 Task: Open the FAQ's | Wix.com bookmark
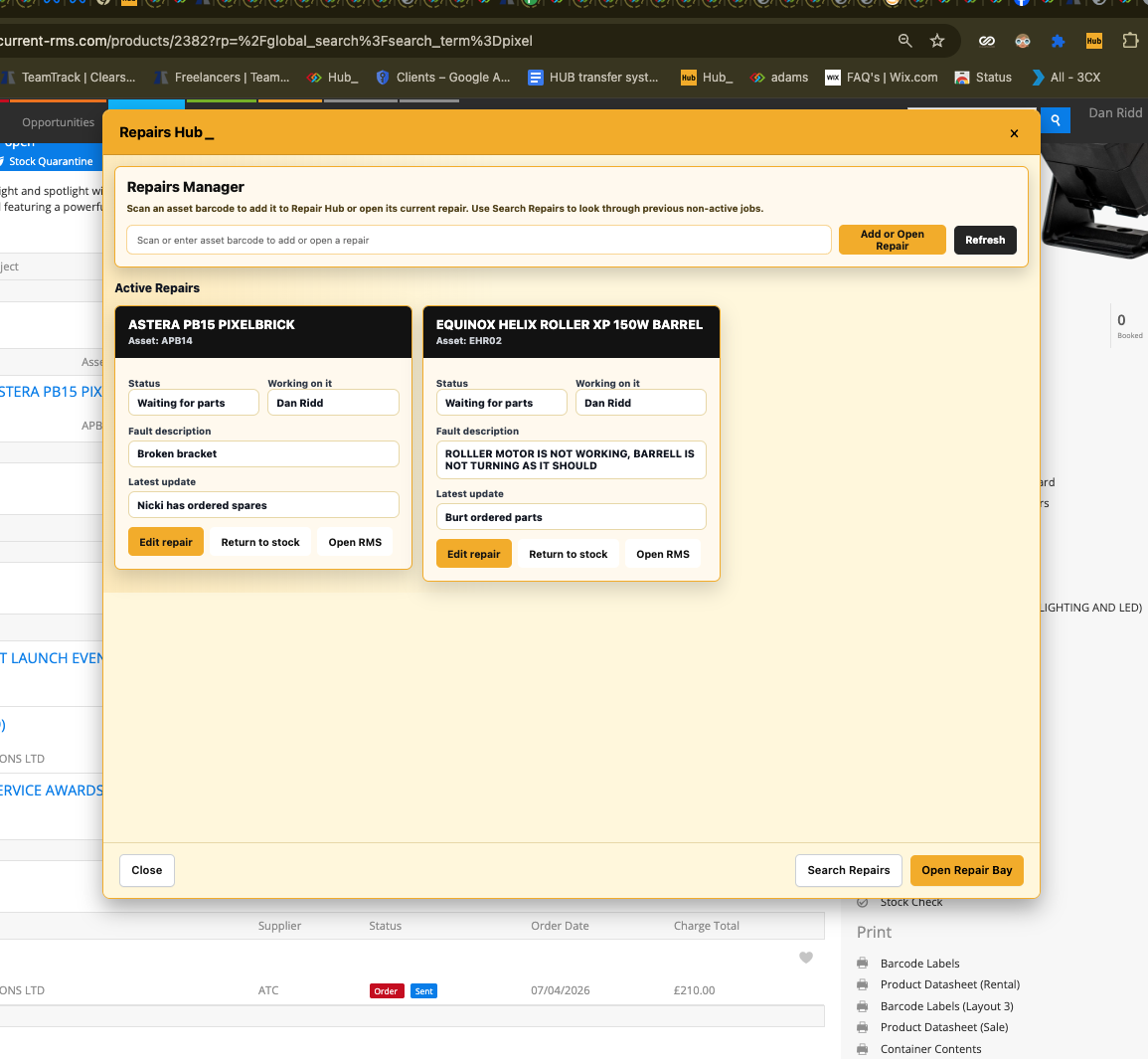coord(882,78)
